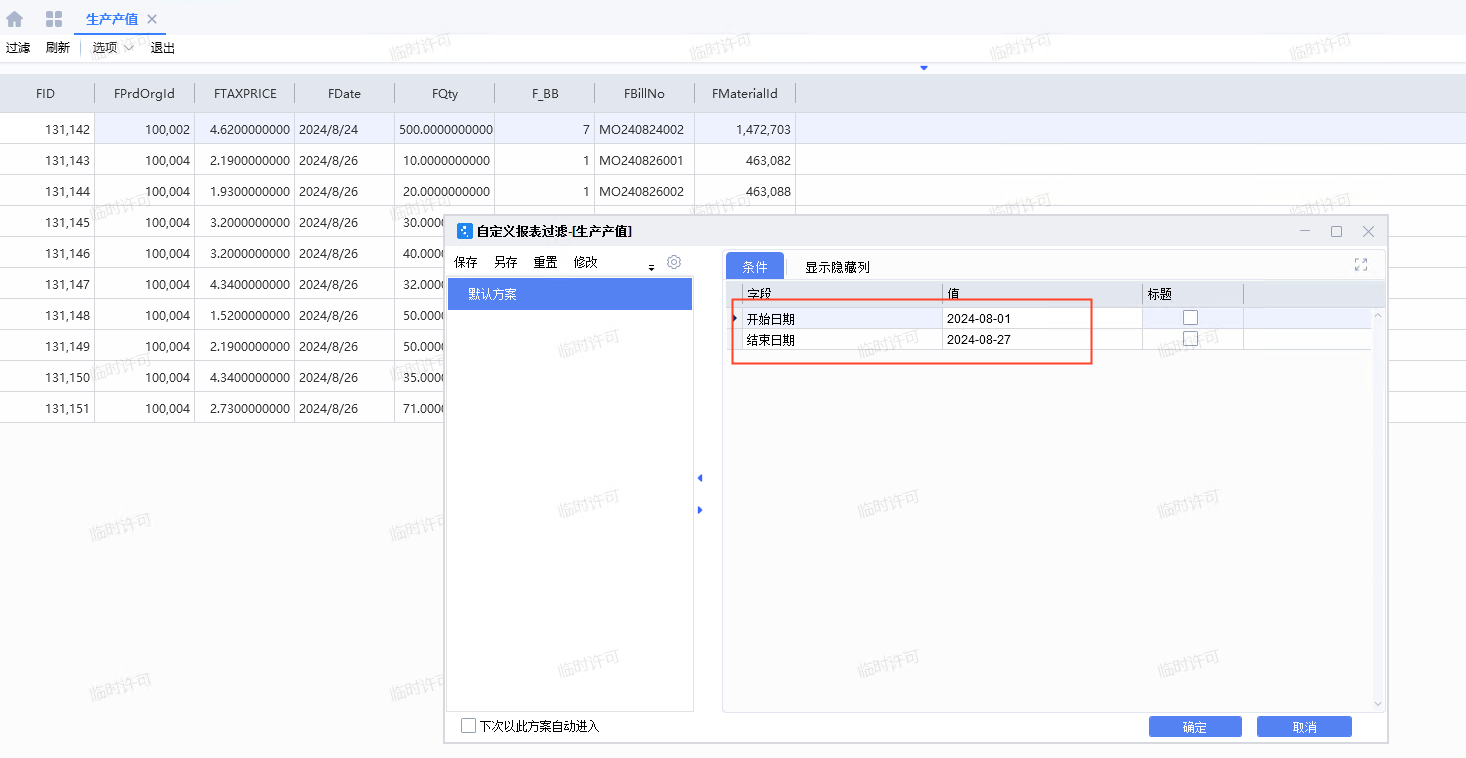Expand panel with right blue arrow

[x=700, y=510]
